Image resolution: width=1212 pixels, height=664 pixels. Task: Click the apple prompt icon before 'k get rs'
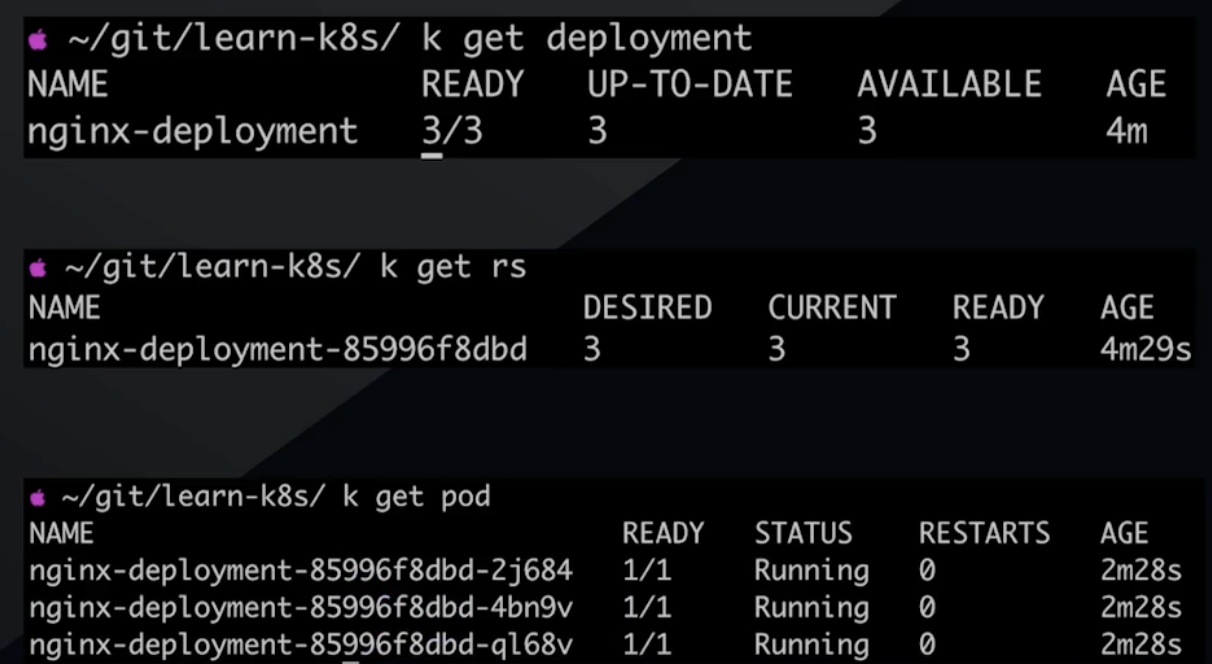point(38,268)
